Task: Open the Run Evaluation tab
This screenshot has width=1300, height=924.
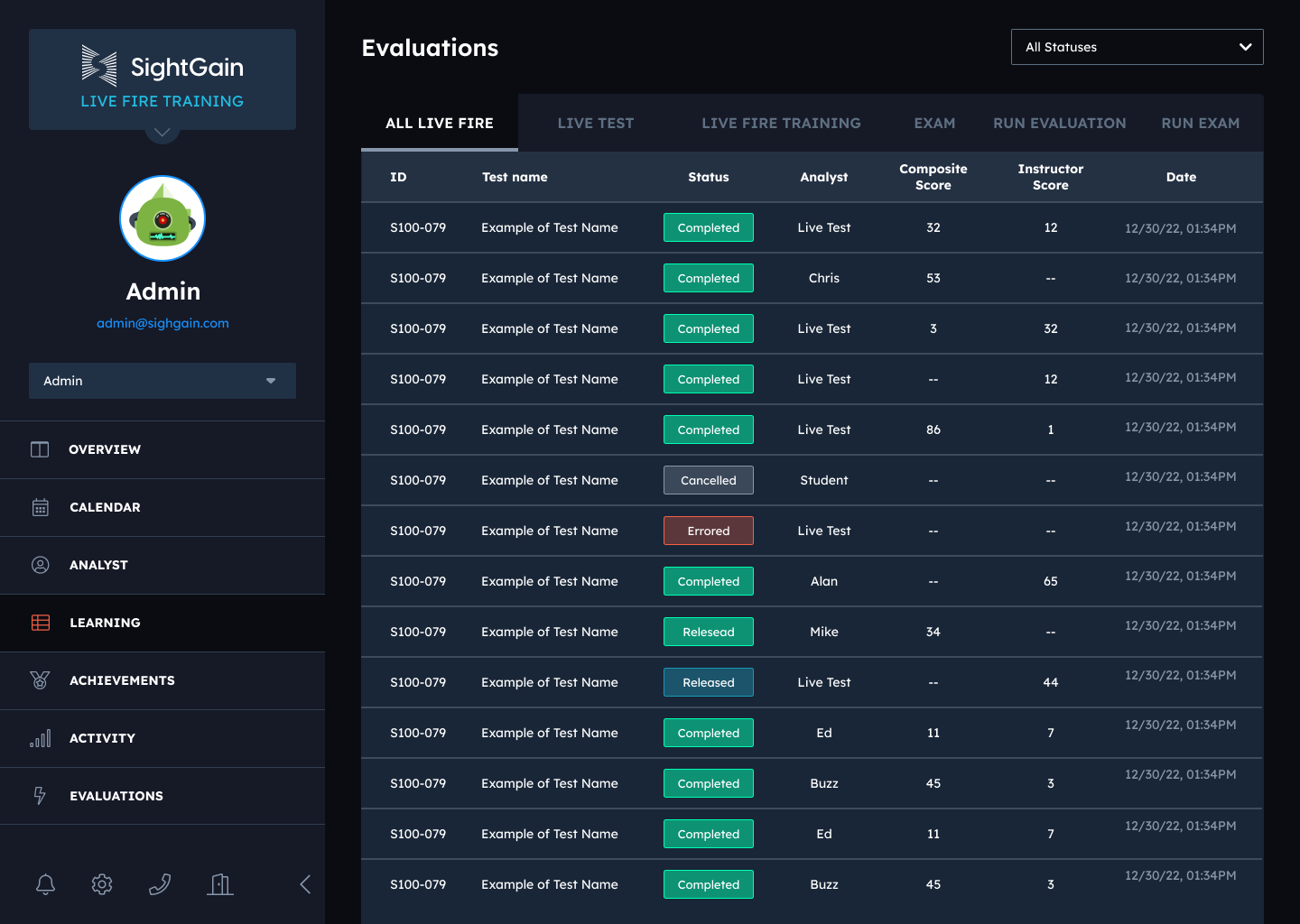Action: pos(1060,123)
